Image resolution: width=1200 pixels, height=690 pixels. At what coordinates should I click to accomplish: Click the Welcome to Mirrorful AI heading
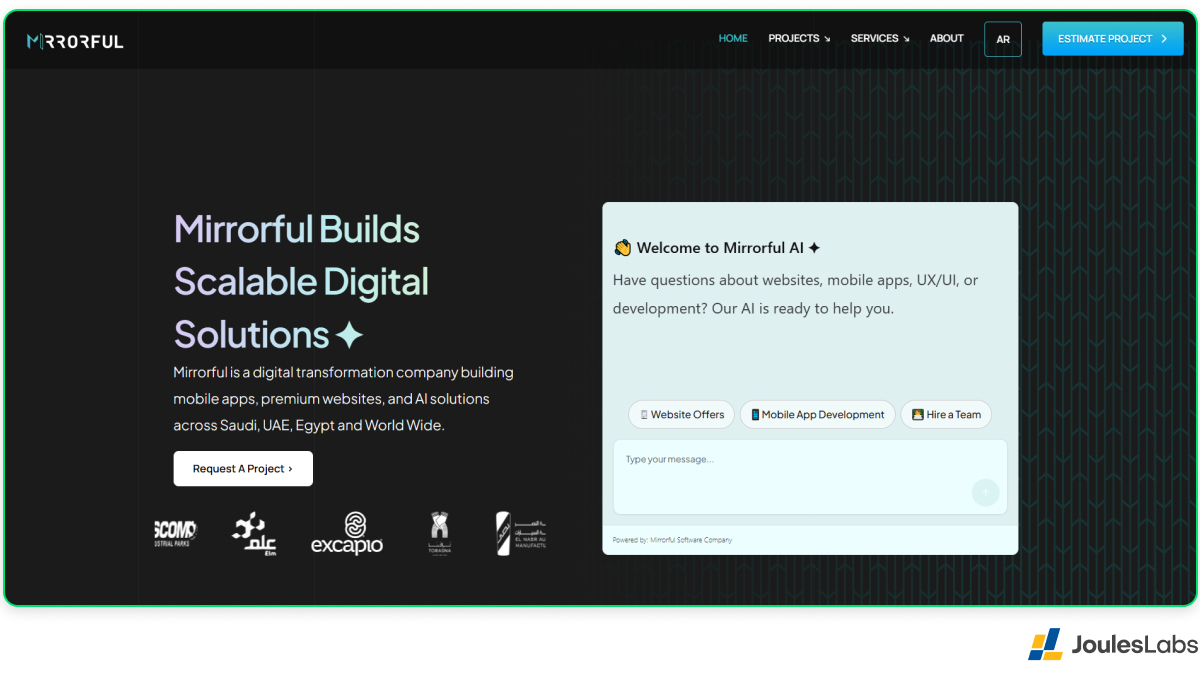pos(717,248)
